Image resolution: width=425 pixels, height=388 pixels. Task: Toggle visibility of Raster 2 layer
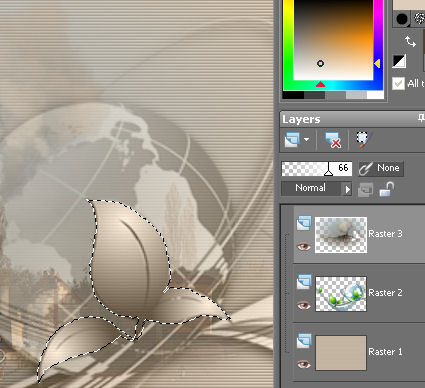pos(304,305)
